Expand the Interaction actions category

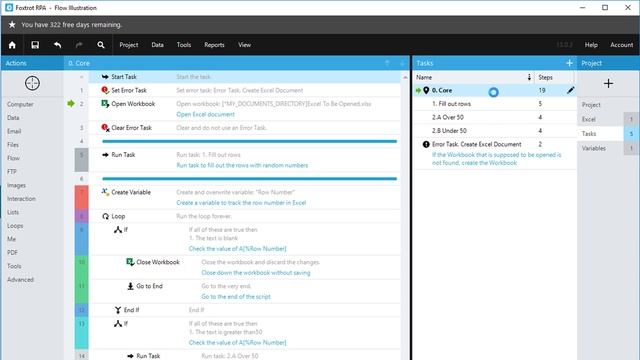[x=21, y=199]
